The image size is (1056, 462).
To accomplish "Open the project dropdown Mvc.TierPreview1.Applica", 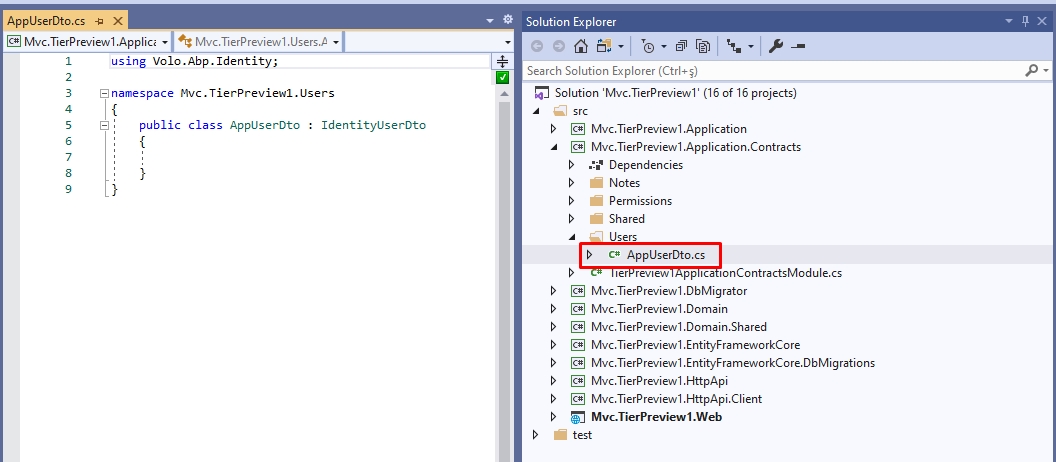I will (x=86, y=41).
